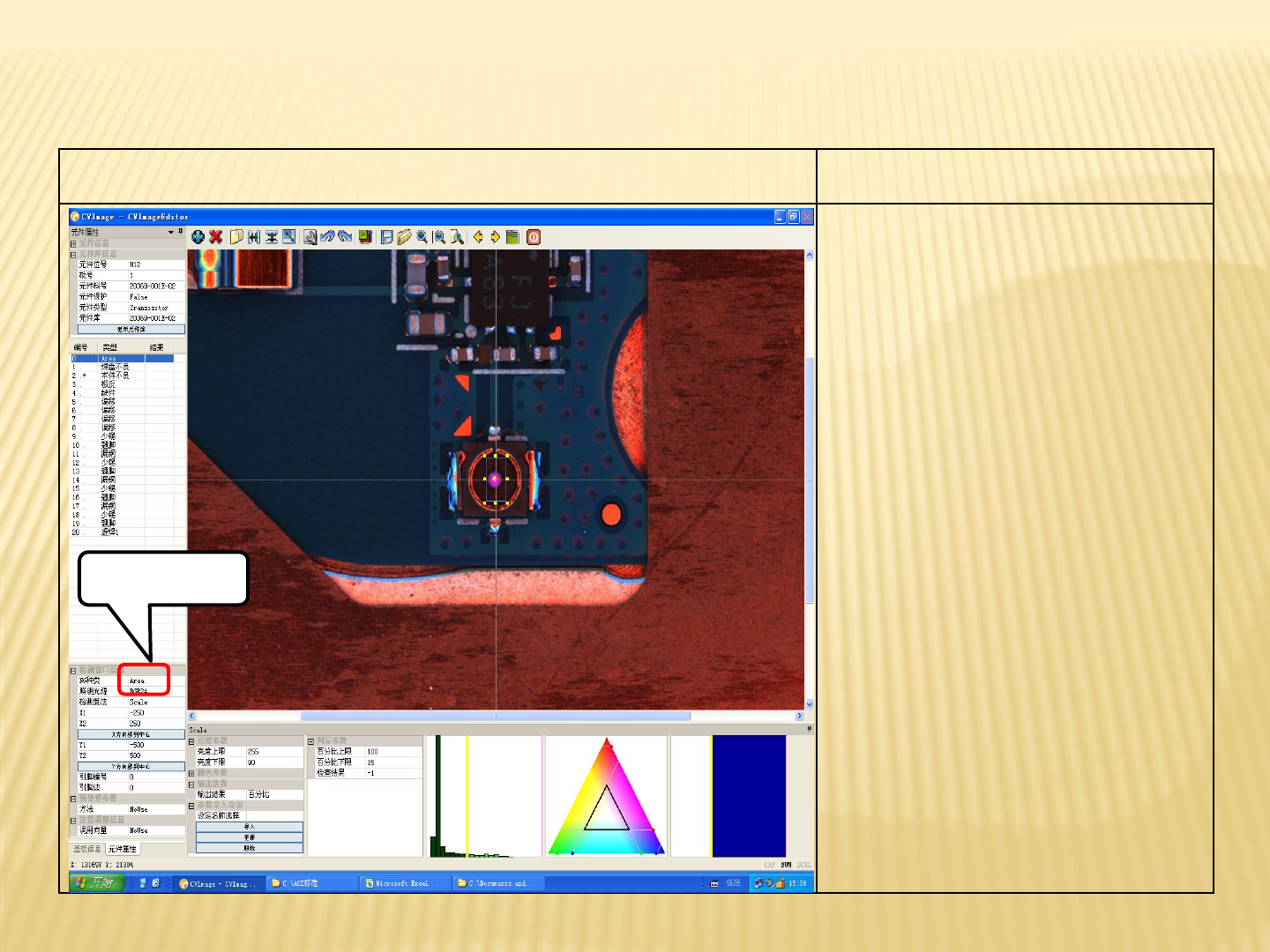Switch to the 元件属性 tab
This screenshot has width=1270, height=952.
point(123,849)
